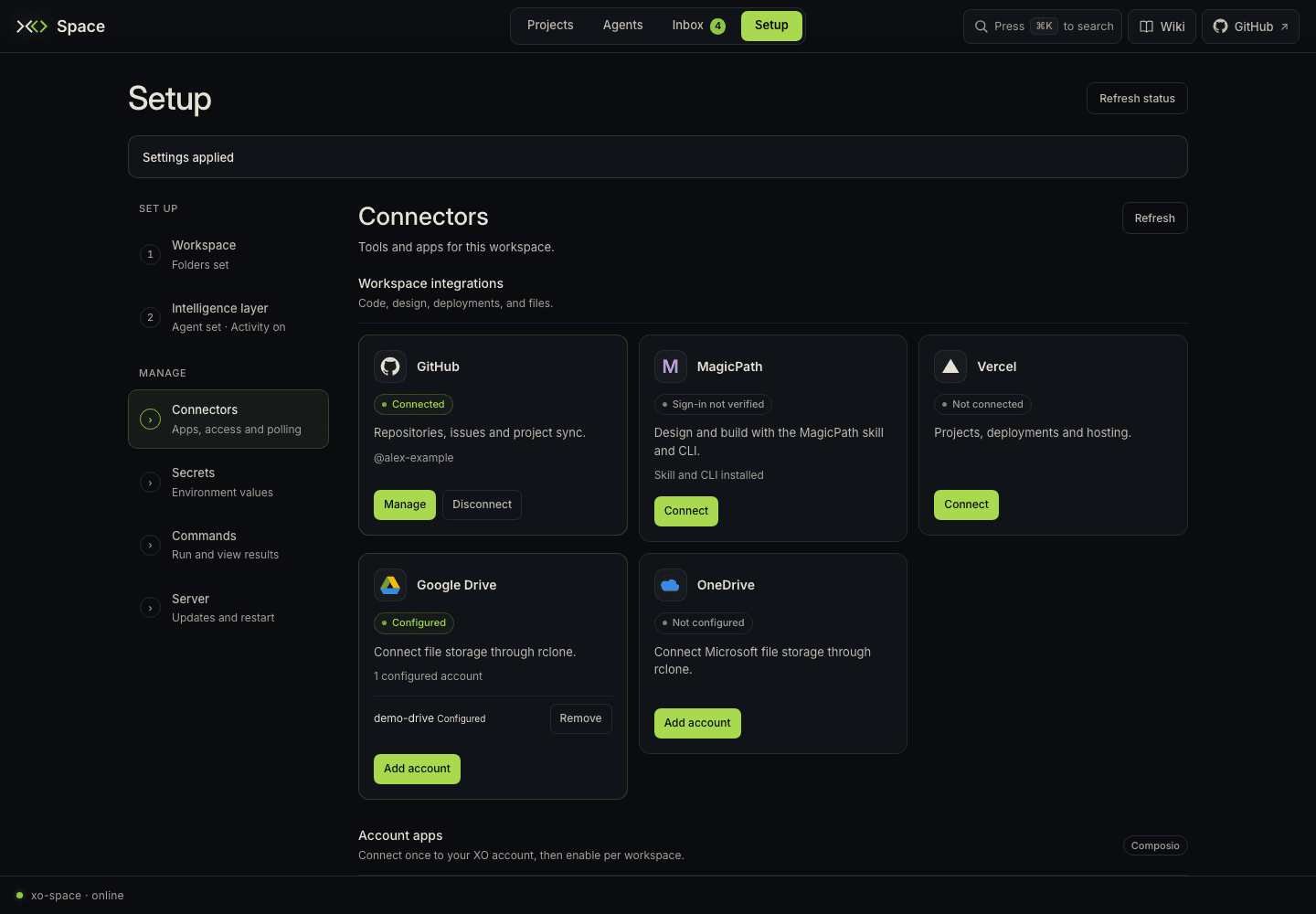
Task: Switch to the Agents tab
Action: pyautogui.click(x=623, y=26)
